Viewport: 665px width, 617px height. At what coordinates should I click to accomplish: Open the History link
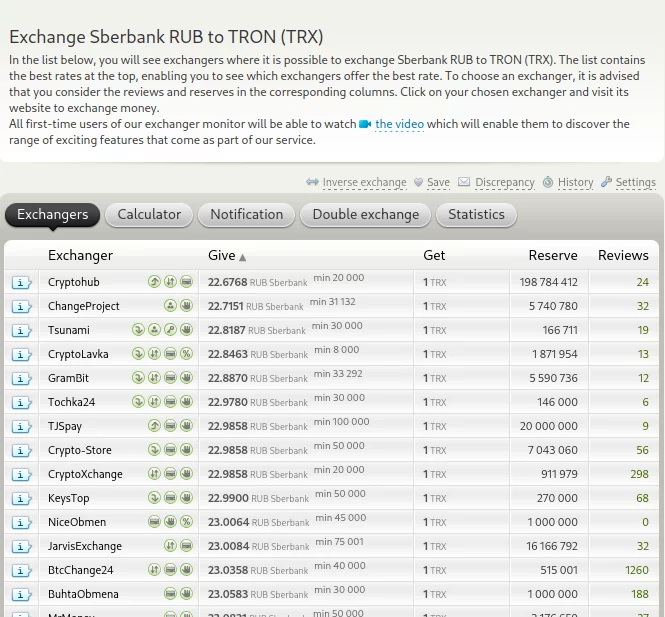(x=575, y=183)
